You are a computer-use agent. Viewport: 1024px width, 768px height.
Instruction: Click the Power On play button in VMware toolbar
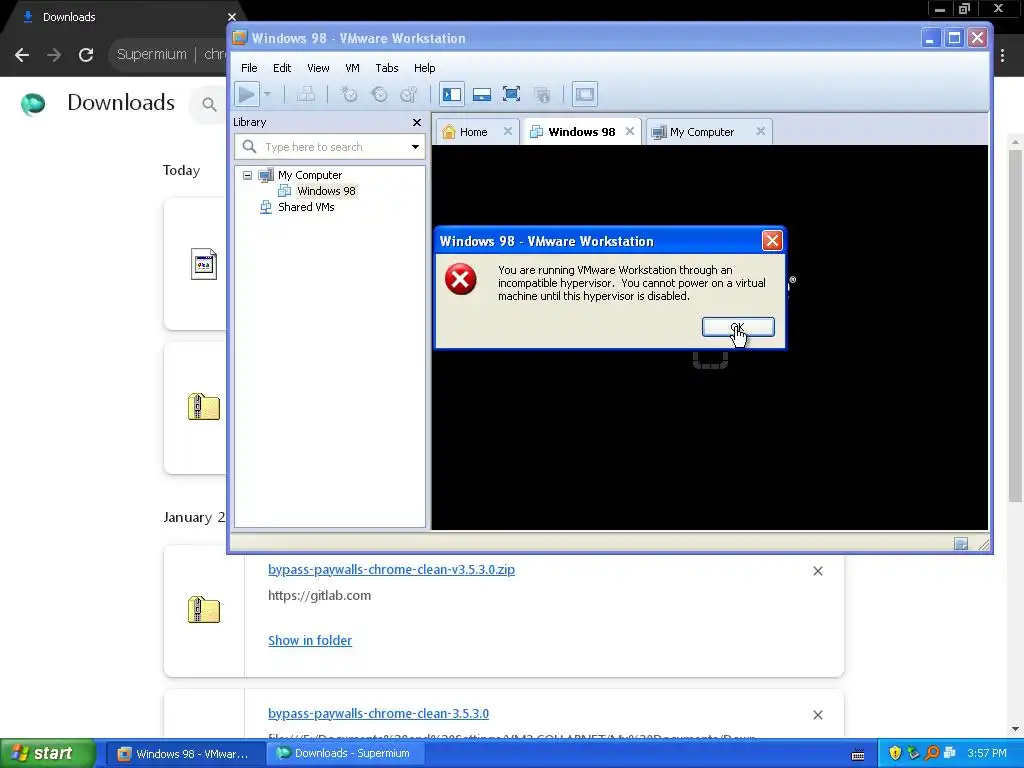(x=247, y=94)
